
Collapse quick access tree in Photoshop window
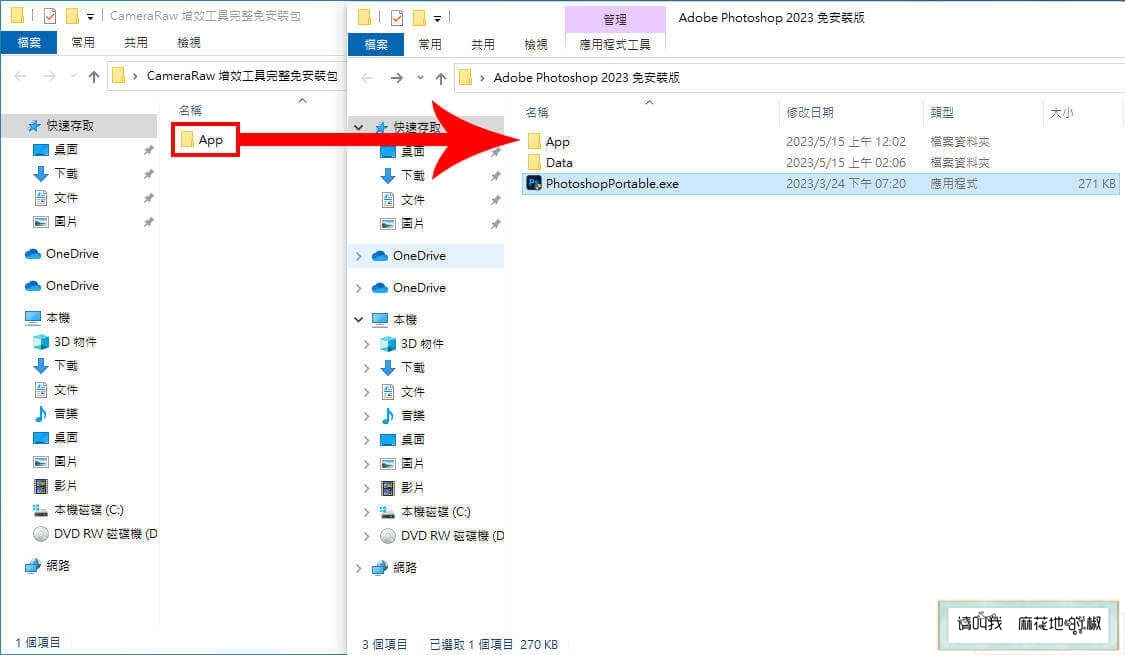coord(359,127)
